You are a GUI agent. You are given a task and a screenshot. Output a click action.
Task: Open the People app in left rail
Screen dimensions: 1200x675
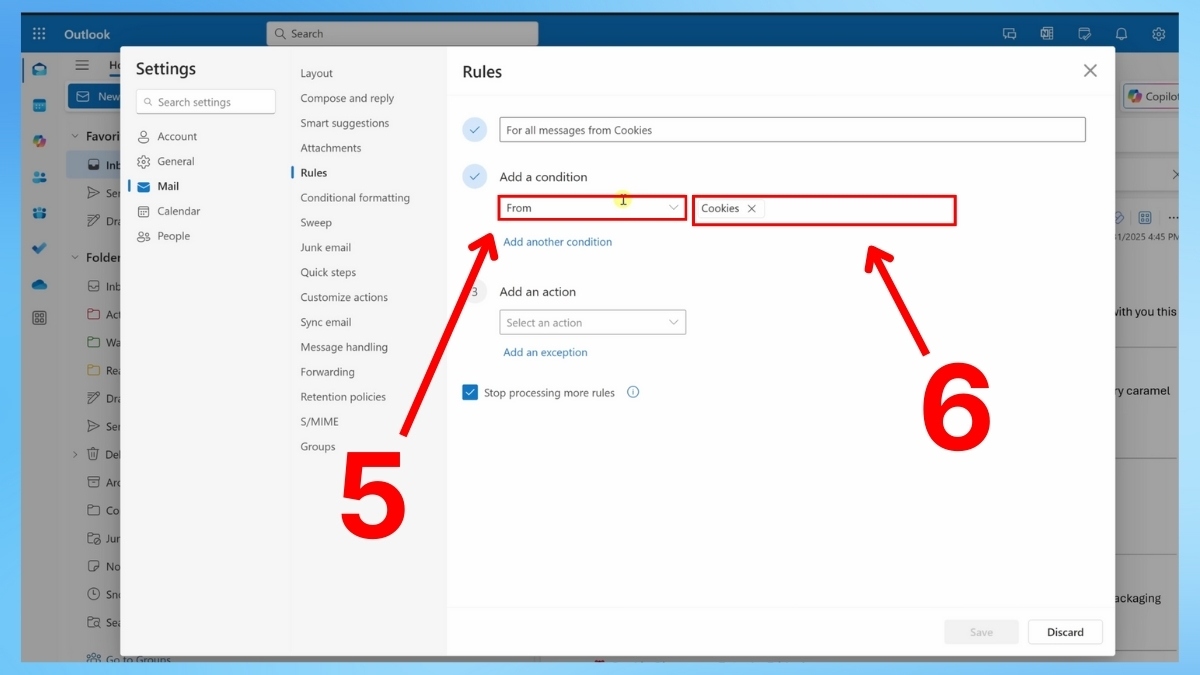39,177
